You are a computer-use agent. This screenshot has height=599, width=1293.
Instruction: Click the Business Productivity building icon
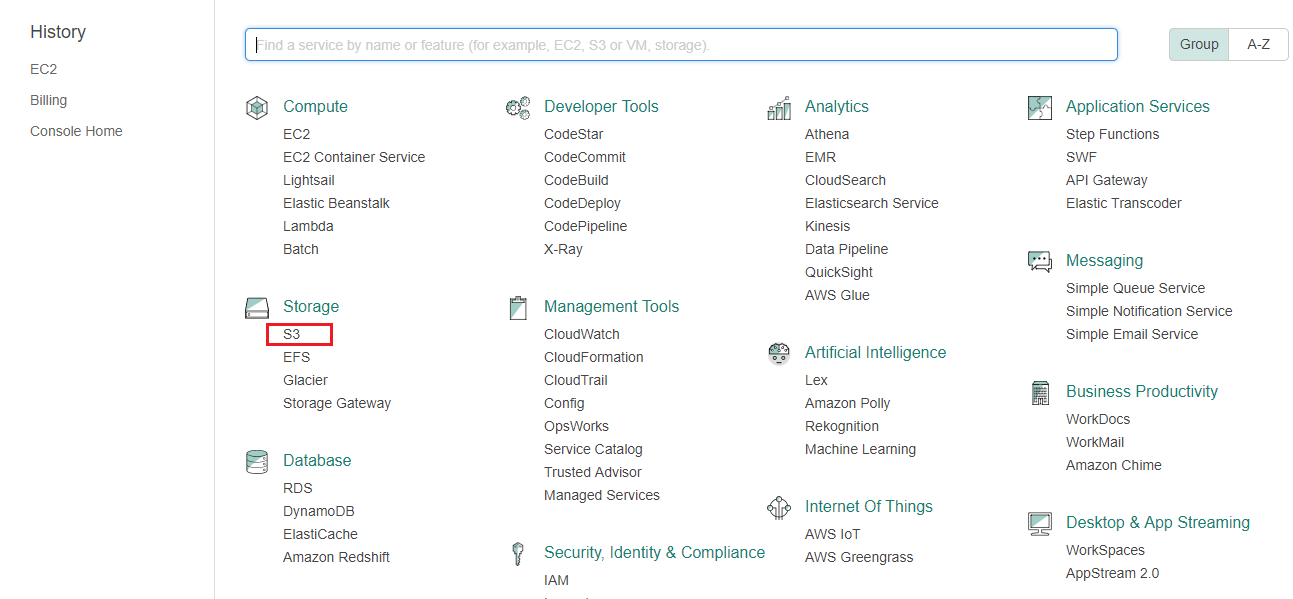pos(1040,393)
